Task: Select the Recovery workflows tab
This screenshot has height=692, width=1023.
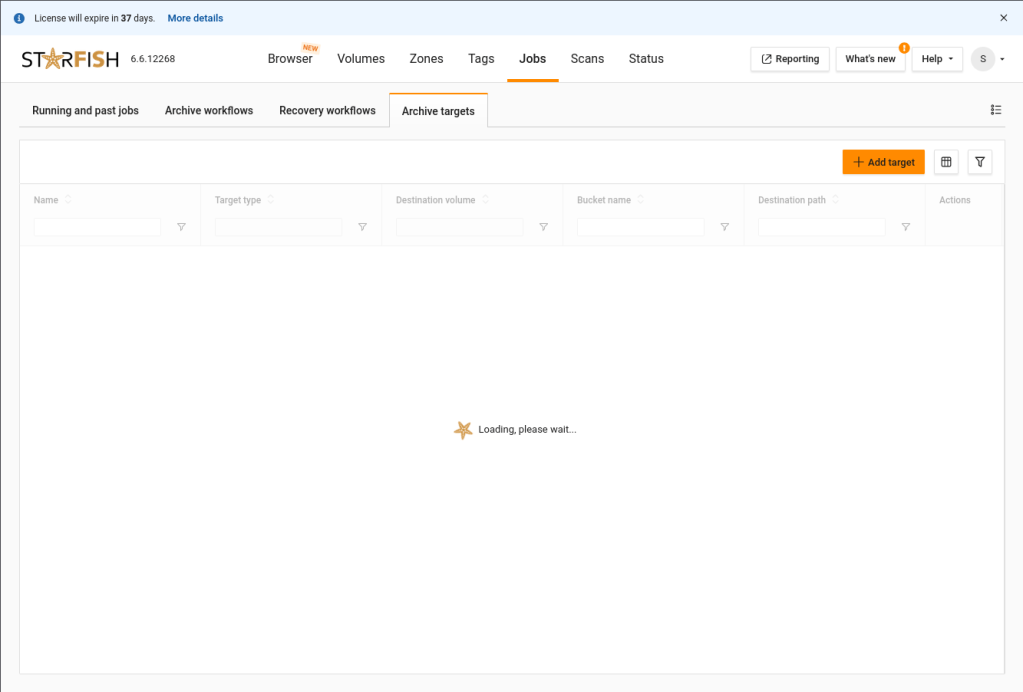Action: point(327,111)
